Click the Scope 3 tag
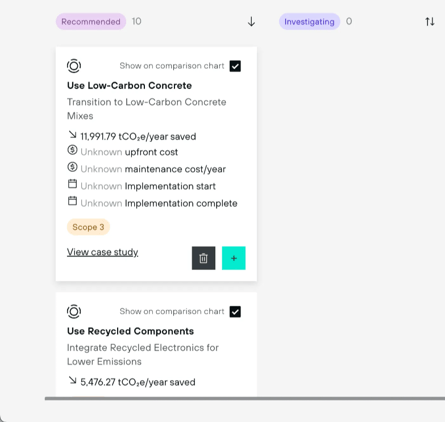Image resolution: width=445 pixels, height=422 pixels. [88, 227]
